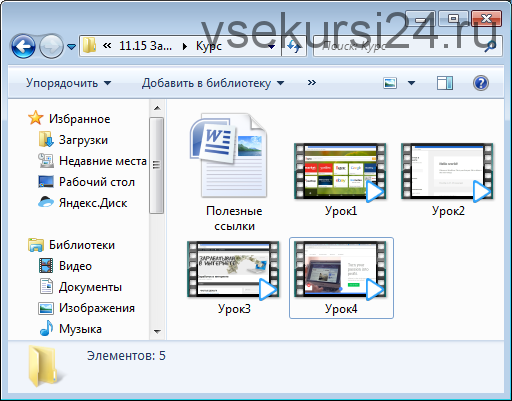
Task: Click the Курс breadcrumb in address bar
Action: (209, 46)
